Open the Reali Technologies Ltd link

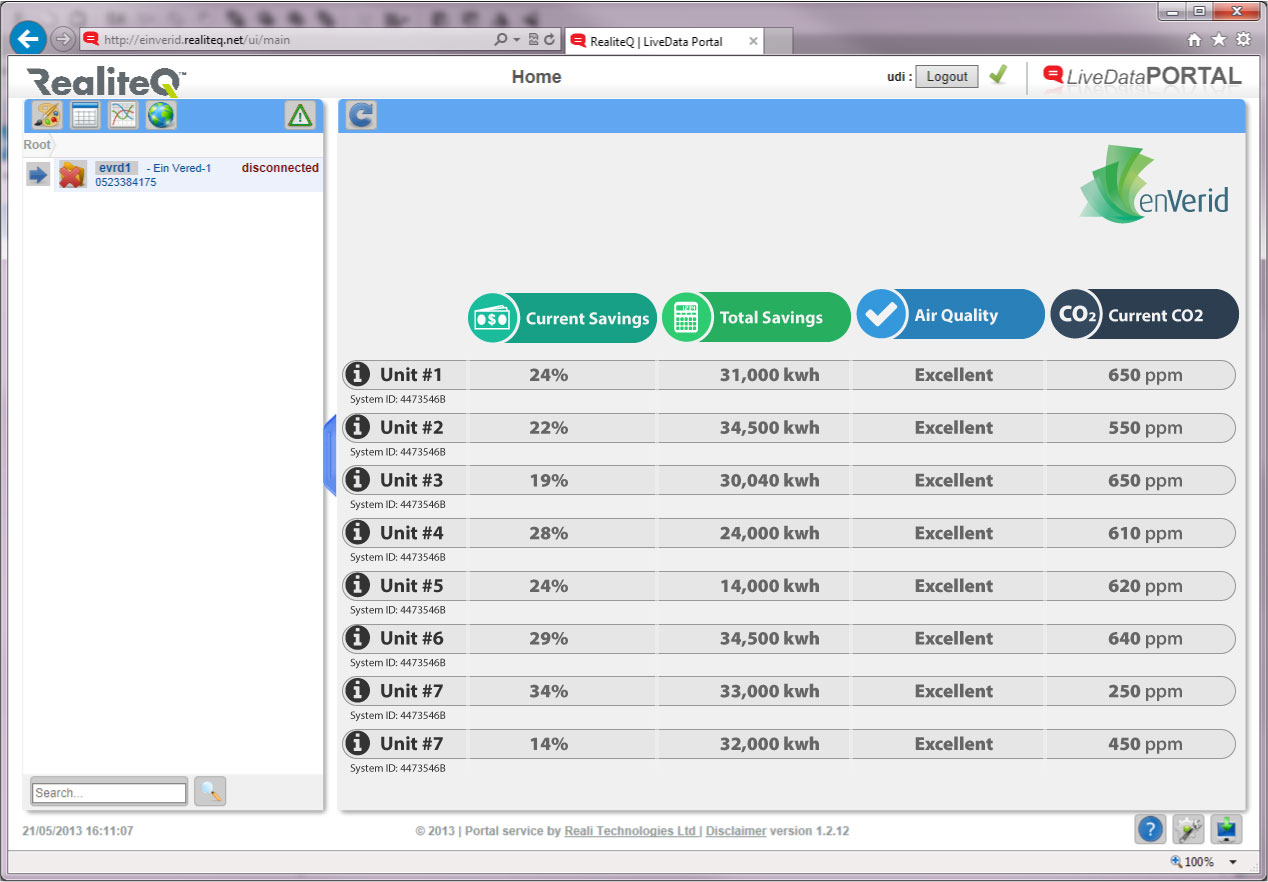(631, 831)
